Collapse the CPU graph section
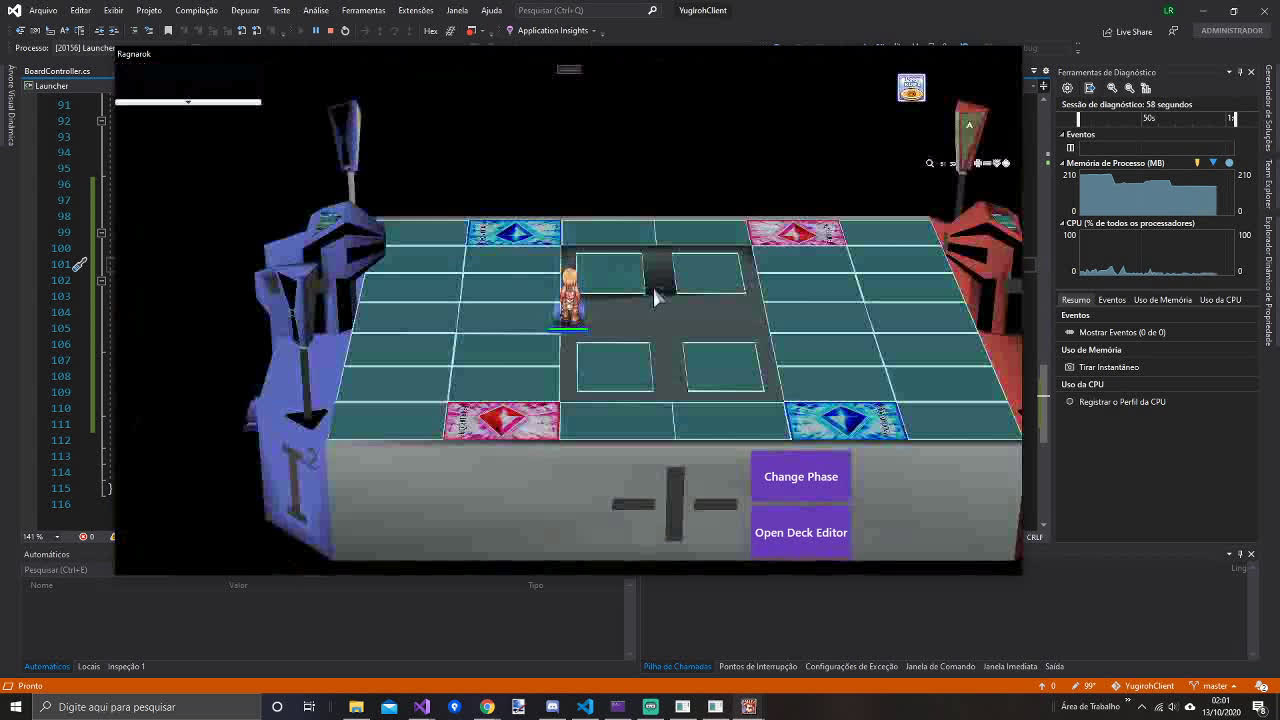Viewport: 1280px width, 720px height. (1063, 223)
